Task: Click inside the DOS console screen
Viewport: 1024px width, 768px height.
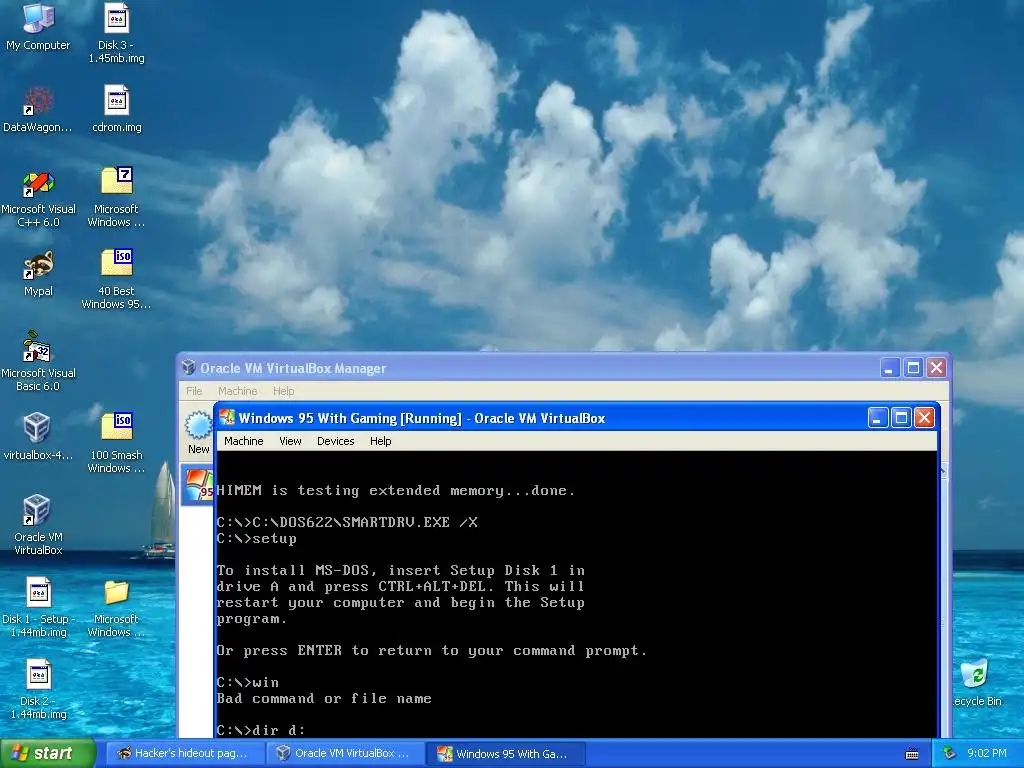Action: pos(577,594)
